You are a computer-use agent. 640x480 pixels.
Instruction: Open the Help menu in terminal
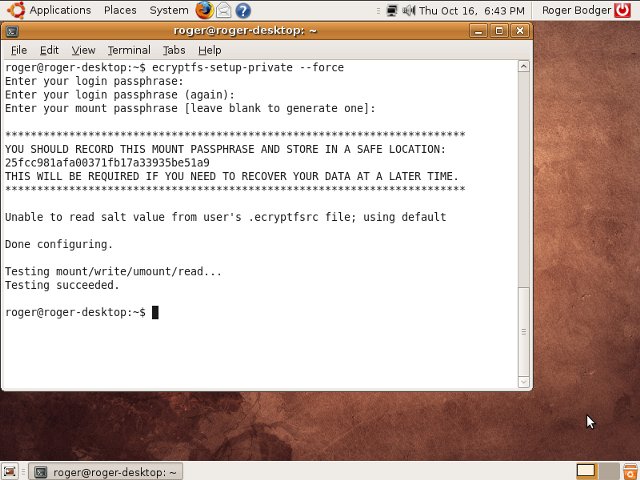click(x=210, y=50)
